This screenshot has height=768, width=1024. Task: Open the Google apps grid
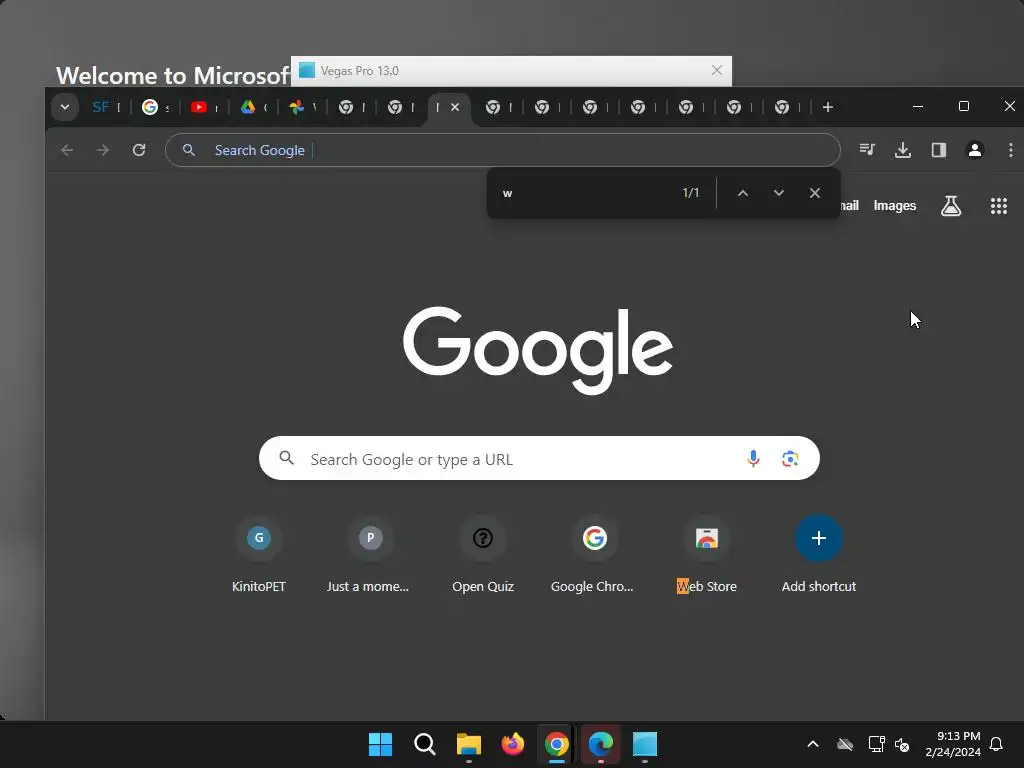999,206
